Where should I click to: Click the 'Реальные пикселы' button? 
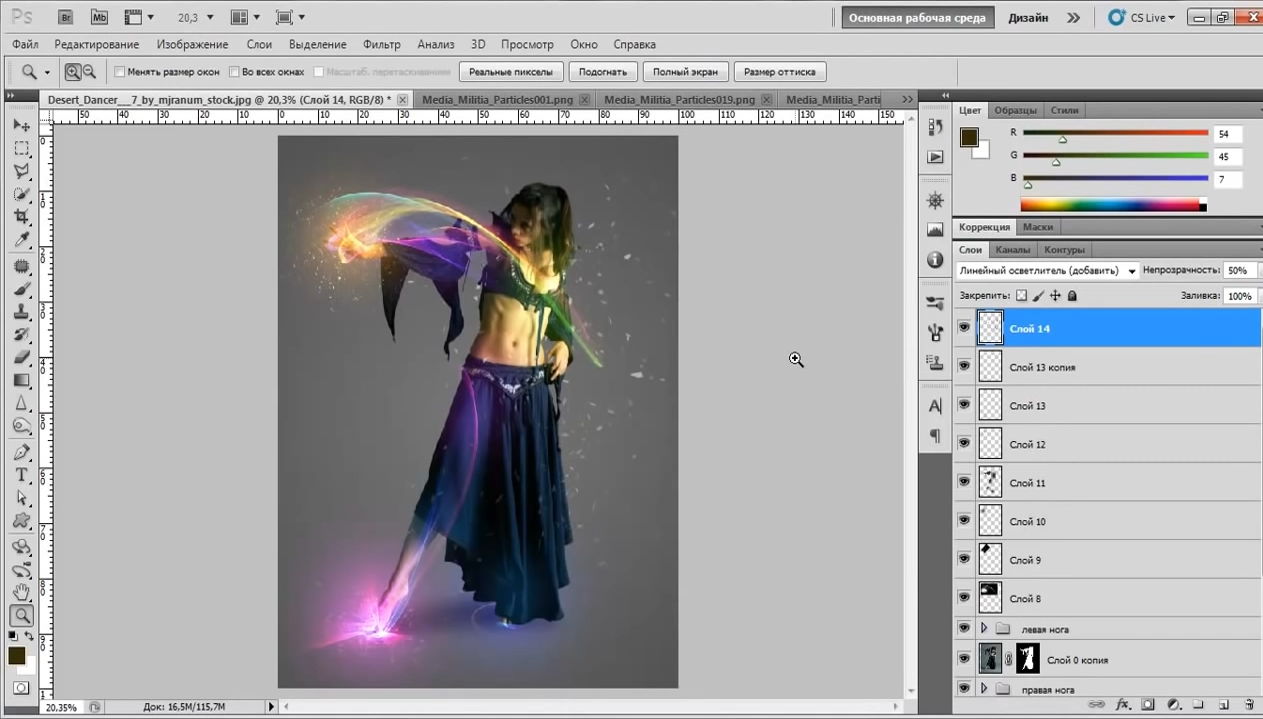coord(510,72)
